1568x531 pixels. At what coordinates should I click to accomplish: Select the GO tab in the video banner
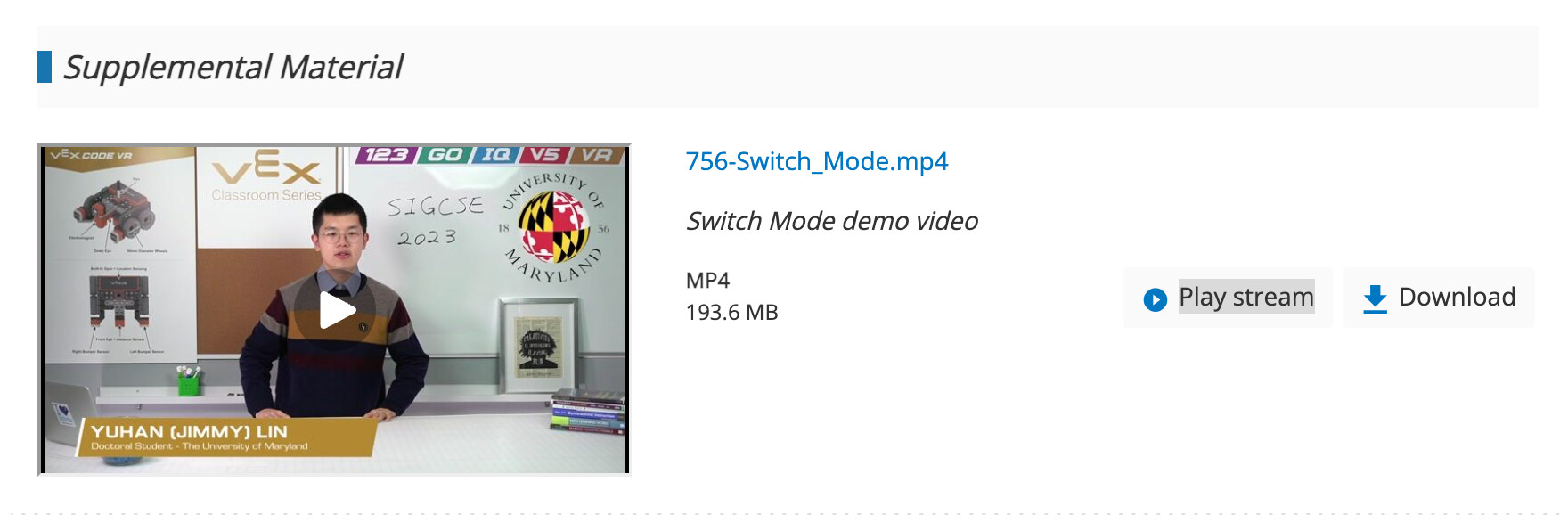[445, 155]
